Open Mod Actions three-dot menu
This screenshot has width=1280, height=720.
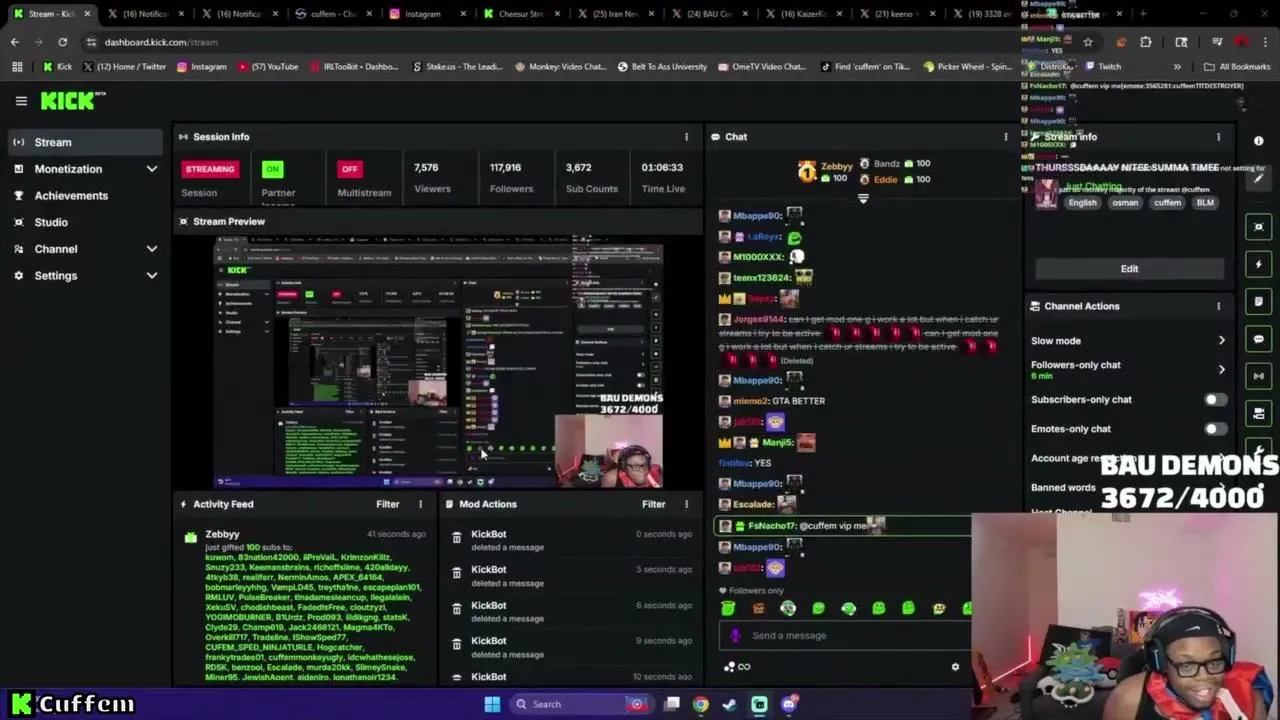coord(686,504)
